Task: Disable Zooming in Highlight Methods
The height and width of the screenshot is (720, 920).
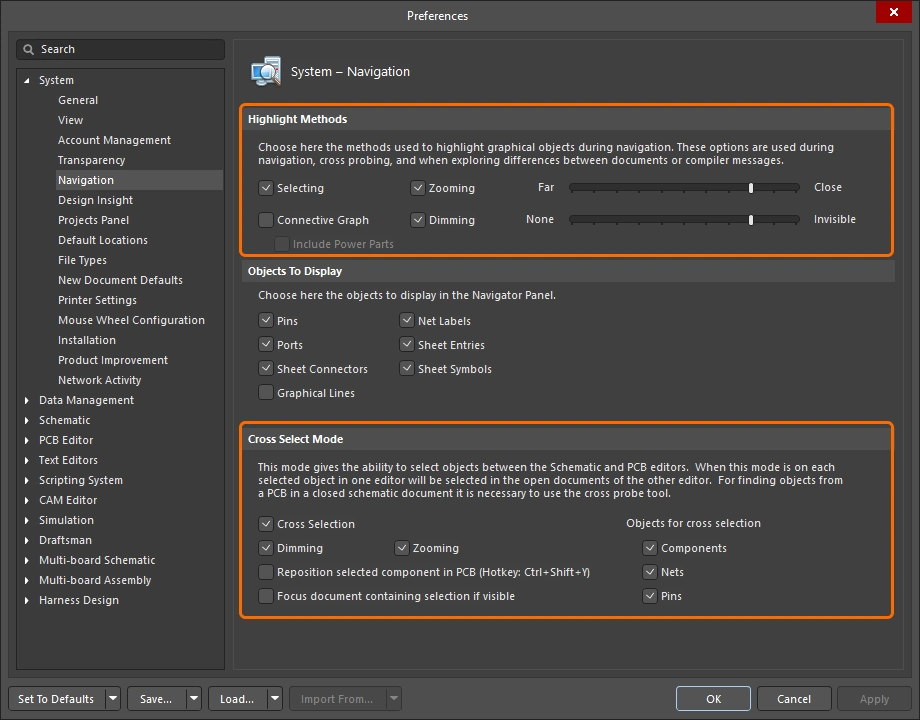Action: pyautogui.click(x=418, y=188)
